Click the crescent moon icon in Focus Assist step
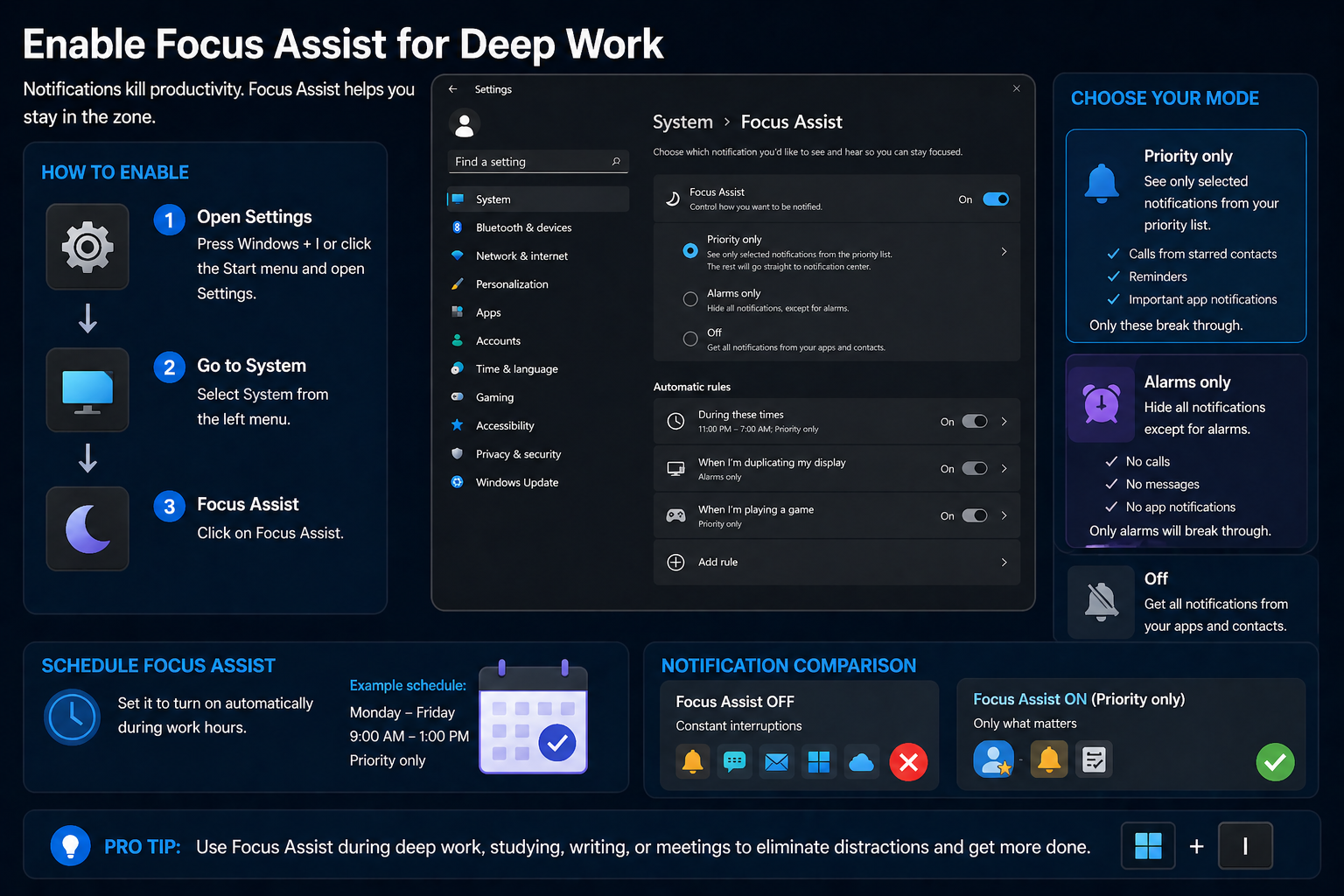This screenshot has width=1344, height=896. [87, 528]
